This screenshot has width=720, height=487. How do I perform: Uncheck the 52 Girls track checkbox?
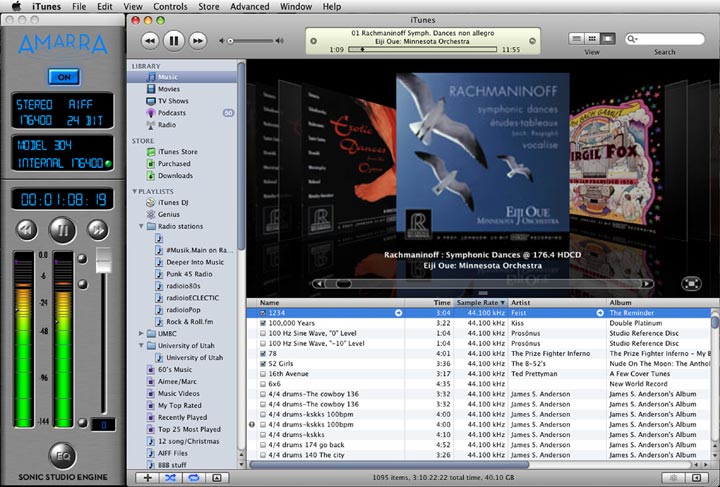263,364
